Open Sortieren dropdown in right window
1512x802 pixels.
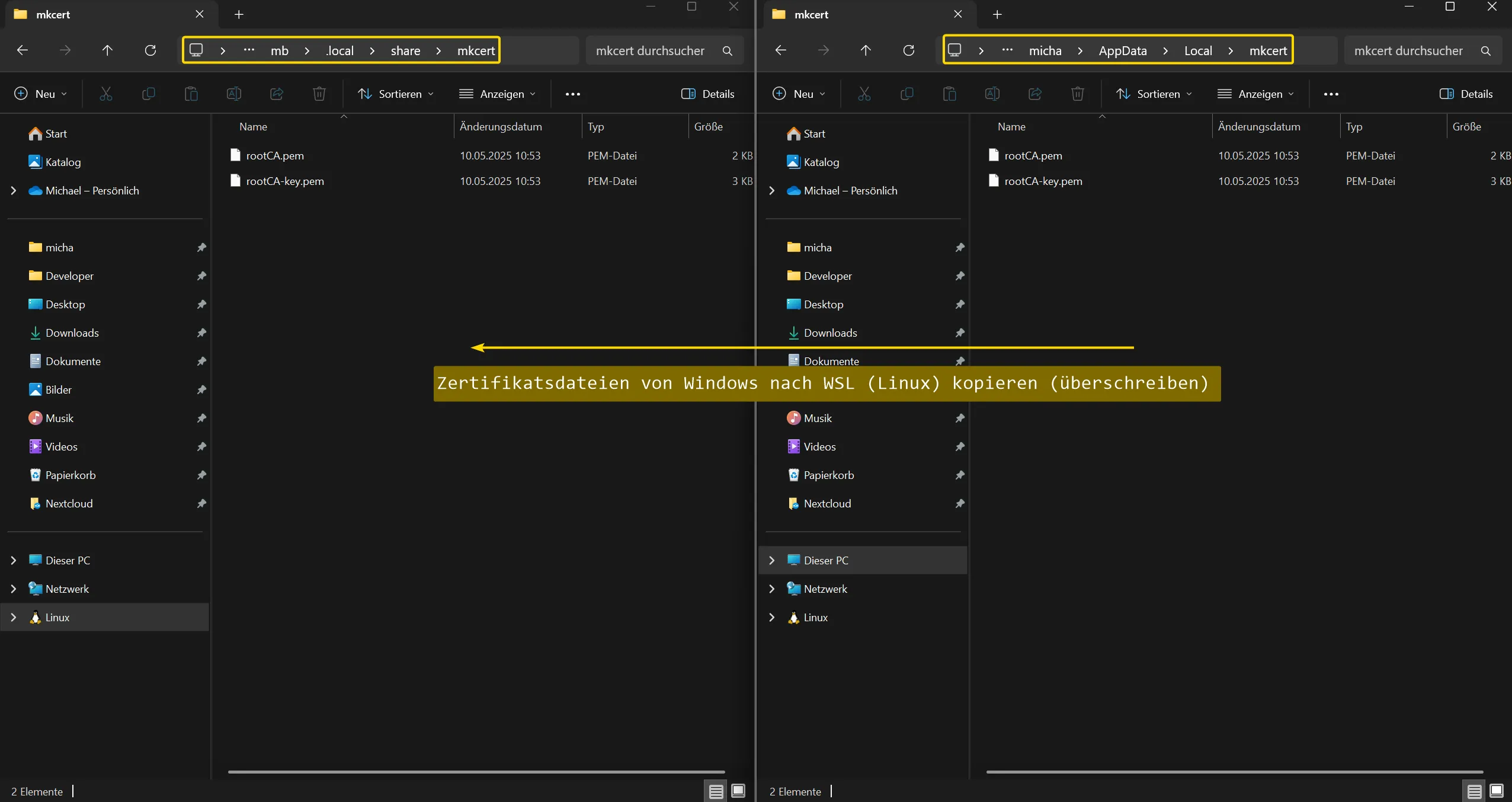pyautogui.click(x=1154, y=94)
